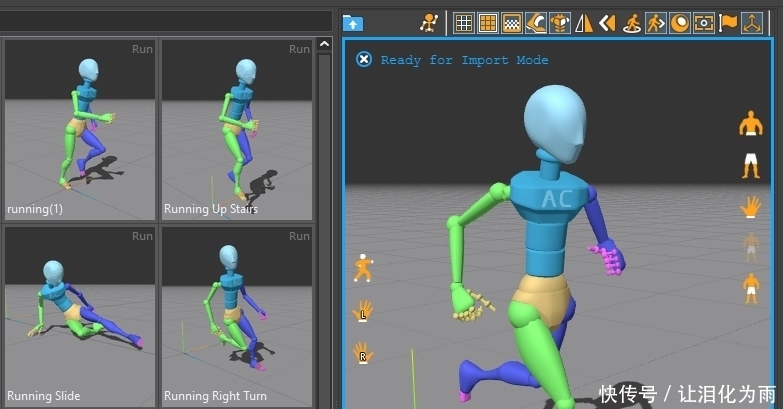Toggle the checkered floor icon

coord(512,23)
